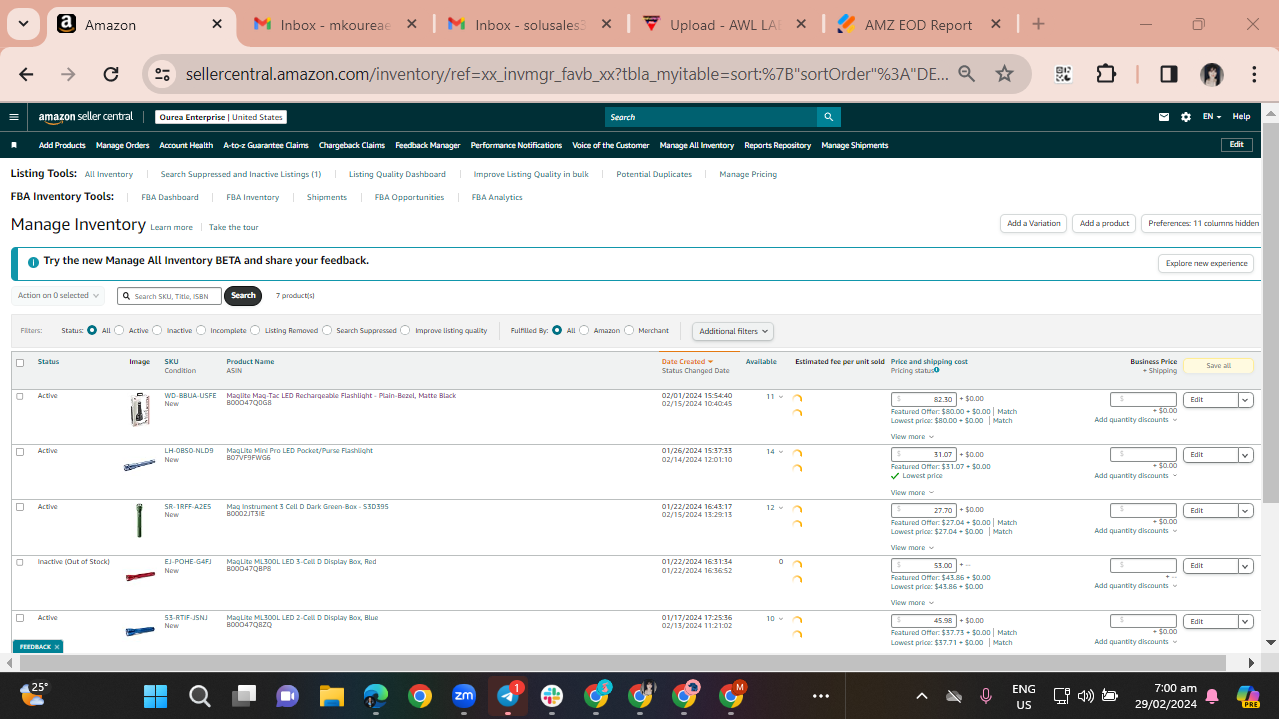Open Slack from the taskbar
The image size is (1279, 719).
[x=552, y=695]
